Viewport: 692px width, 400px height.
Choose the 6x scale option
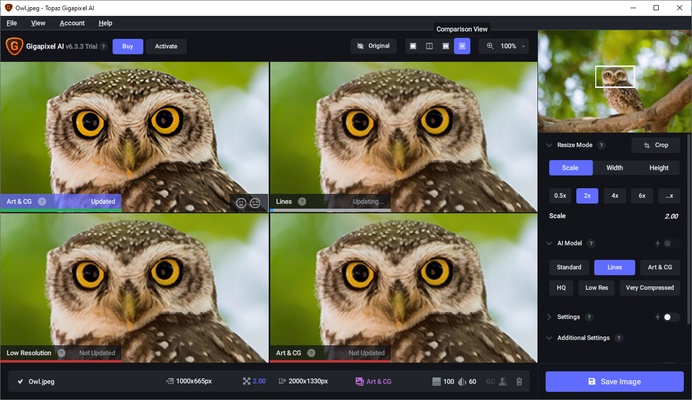tap(642, 196)
